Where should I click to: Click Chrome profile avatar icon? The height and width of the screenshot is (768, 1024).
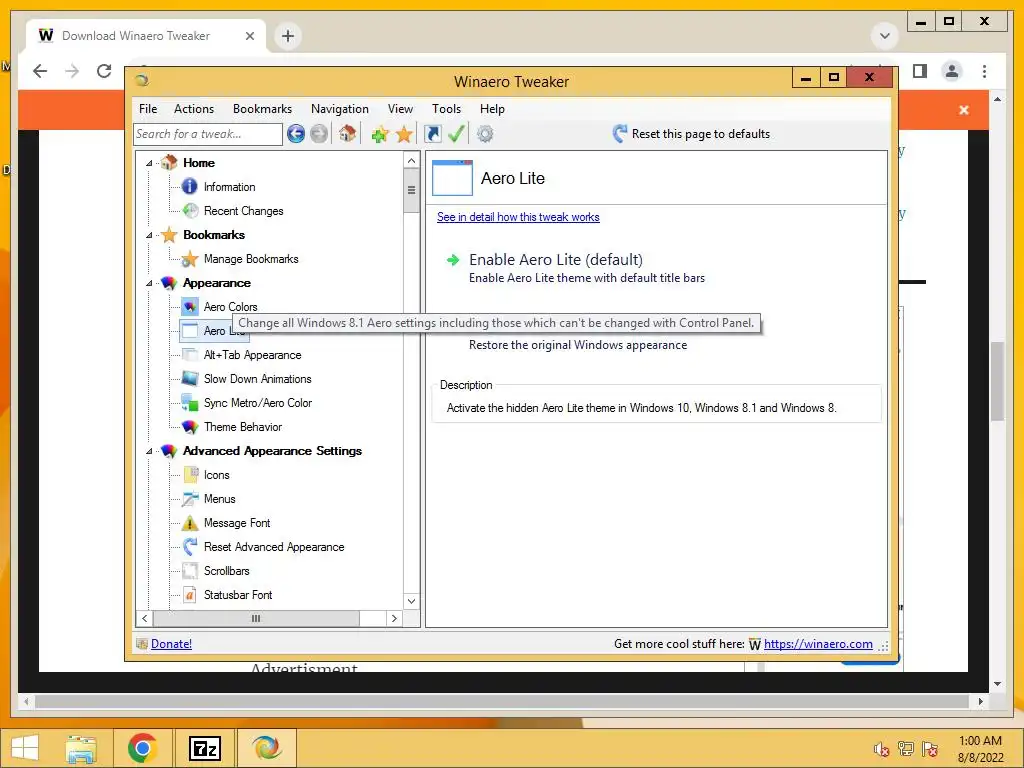coord(952,71)
